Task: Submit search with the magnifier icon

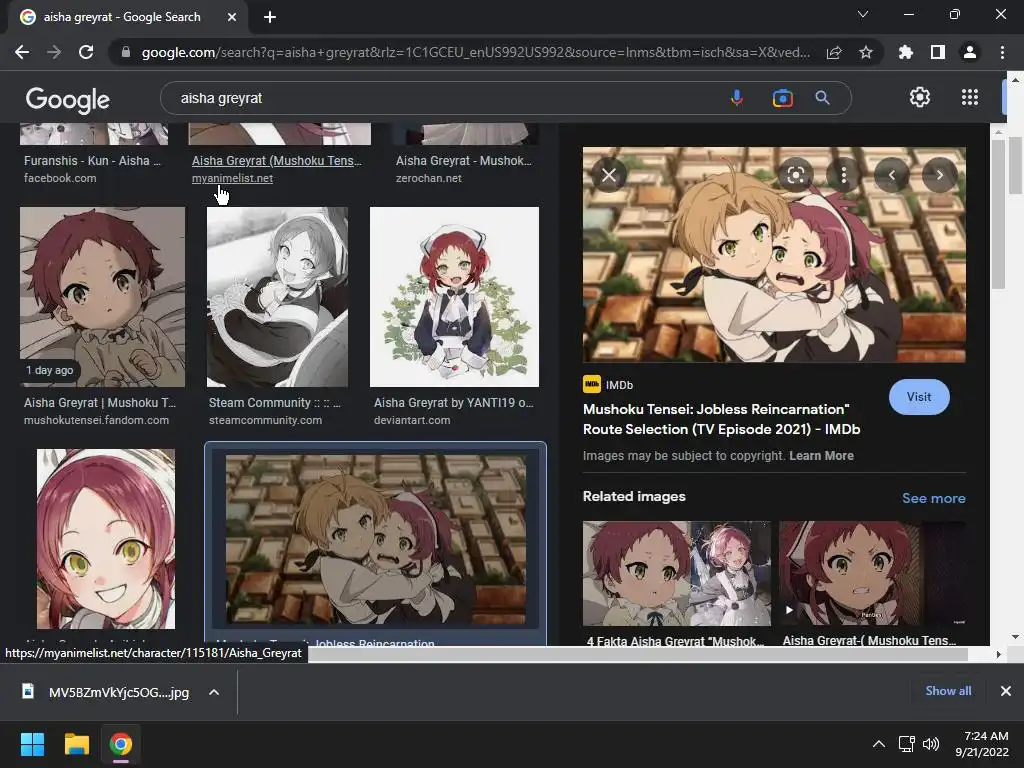Action: pyautogui.click(x=822, y=98)
